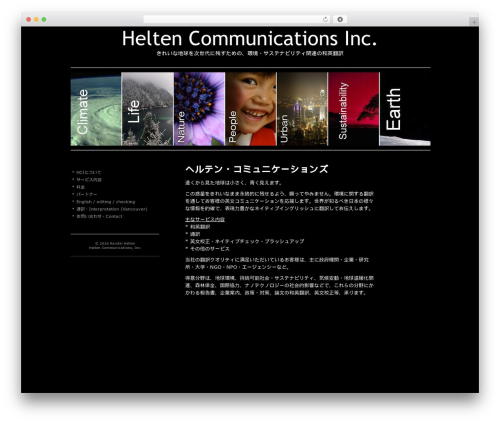Open English / editing / checking link
This screenshot has width=500, height=423.
tap(106, 202)
